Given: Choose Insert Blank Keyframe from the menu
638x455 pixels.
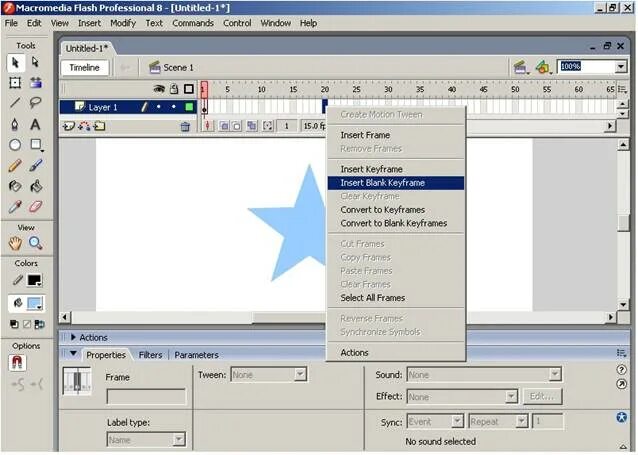Looking at the screenshot, I should (x=395, y=183).
